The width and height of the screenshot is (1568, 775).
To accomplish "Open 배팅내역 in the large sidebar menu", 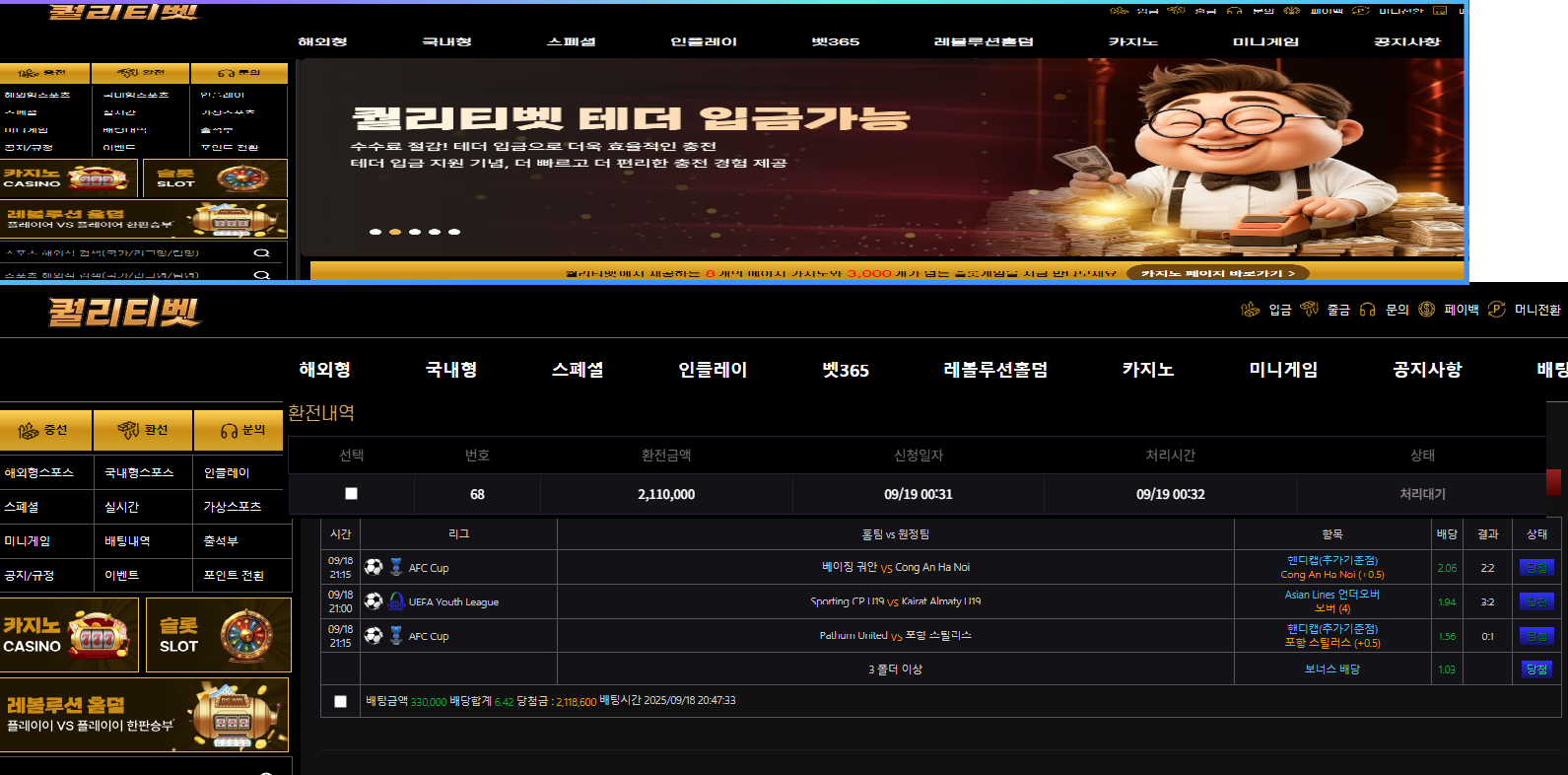I will (x=127, y=541).
